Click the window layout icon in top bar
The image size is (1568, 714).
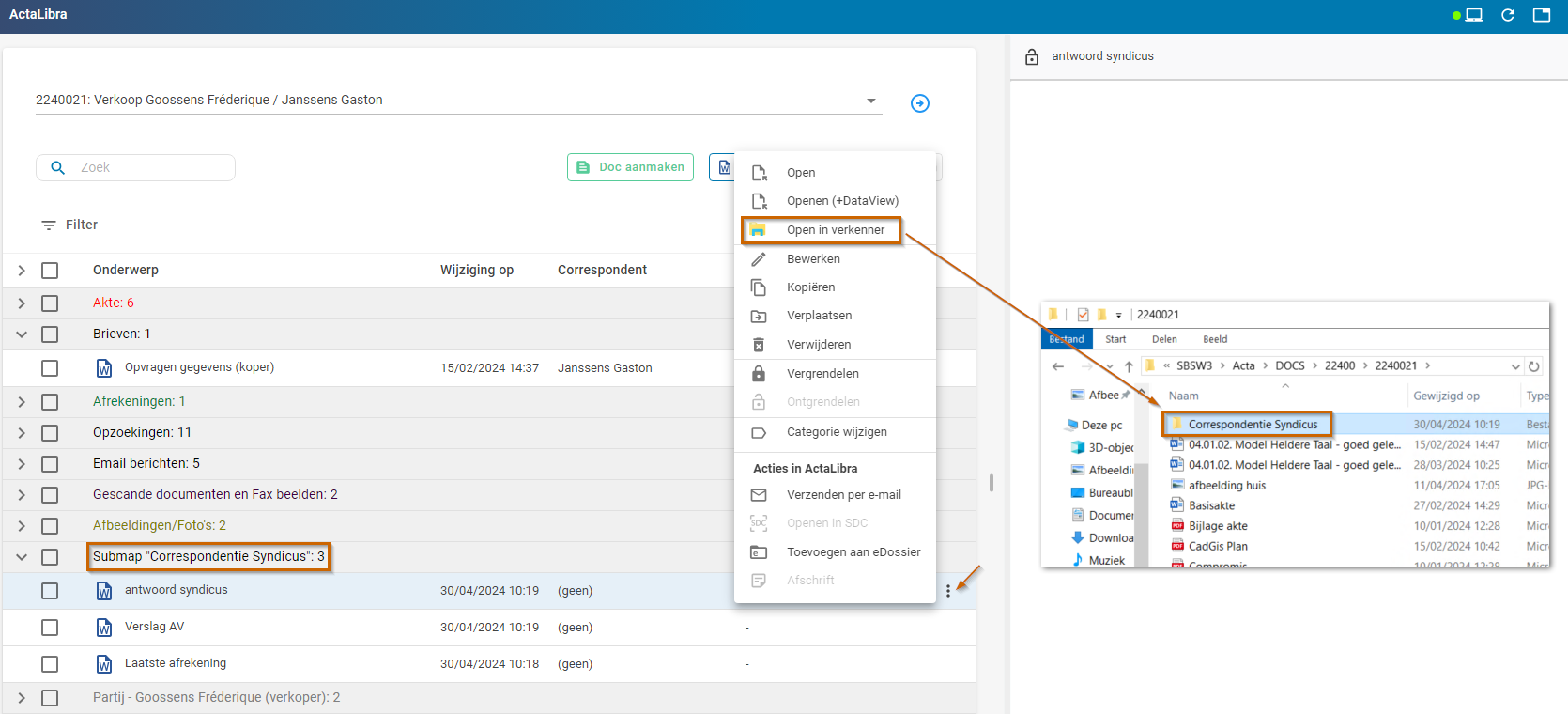(x=1542, y=15)
